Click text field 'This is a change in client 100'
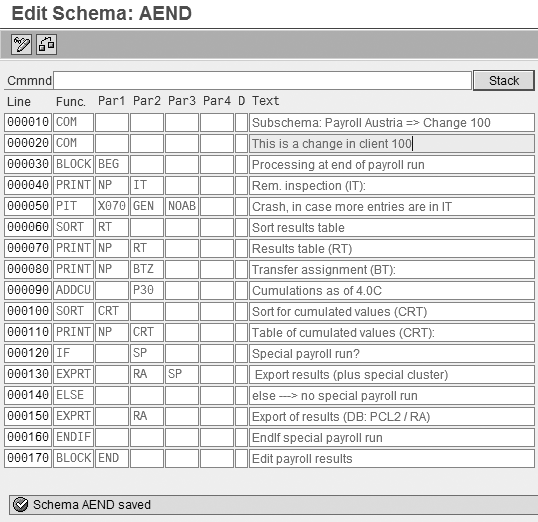Screen dimensions: 538x522 pos(391,143)
